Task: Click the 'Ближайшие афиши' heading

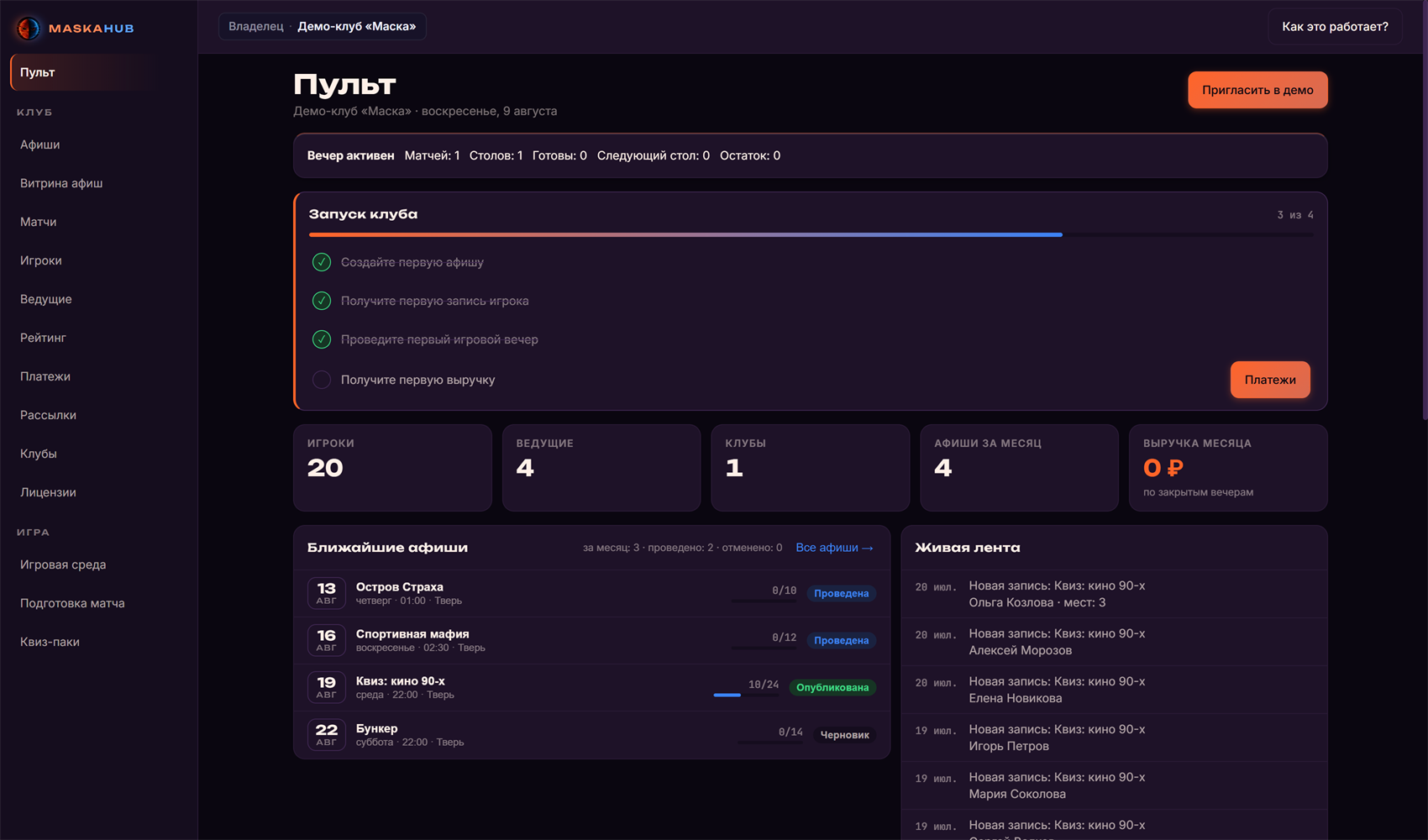Action: (x=387, y=548)
